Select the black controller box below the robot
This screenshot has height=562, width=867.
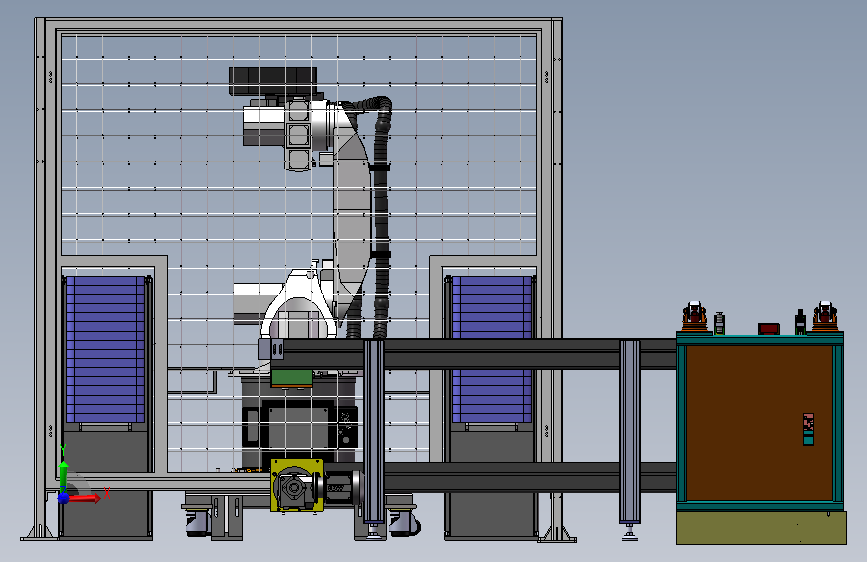300,427
